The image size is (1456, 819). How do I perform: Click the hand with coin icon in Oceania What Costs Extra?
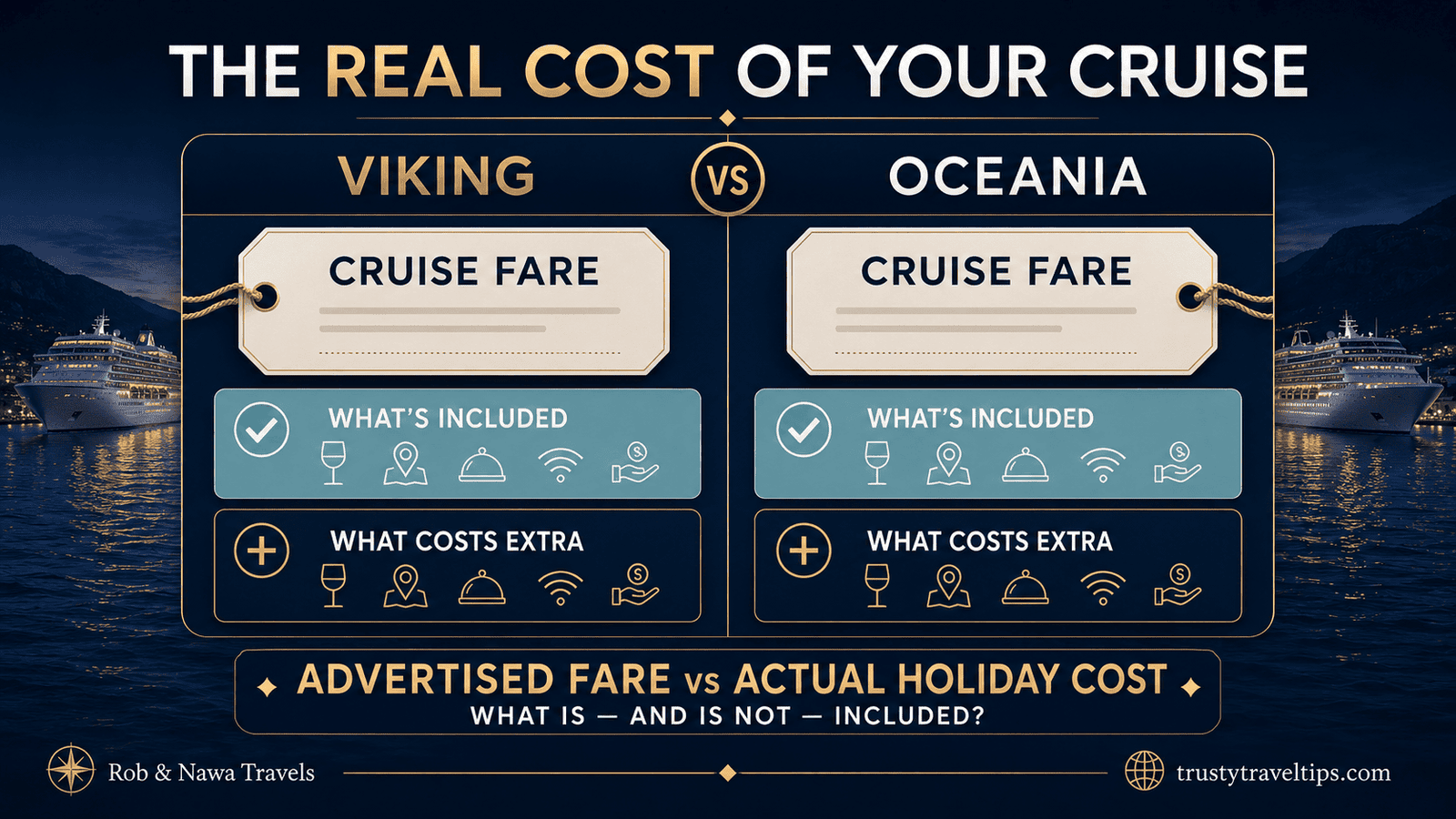[1178, 586]
